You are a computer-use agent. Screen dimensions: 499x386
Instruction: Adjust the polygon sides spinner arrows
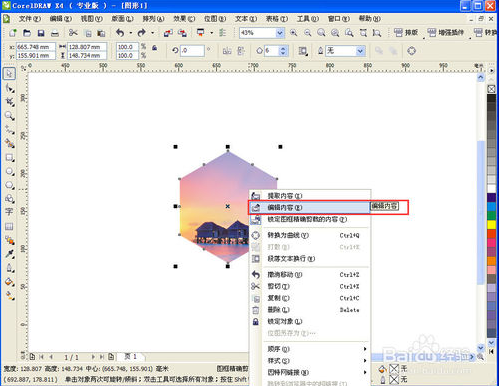tap(283, 51)
